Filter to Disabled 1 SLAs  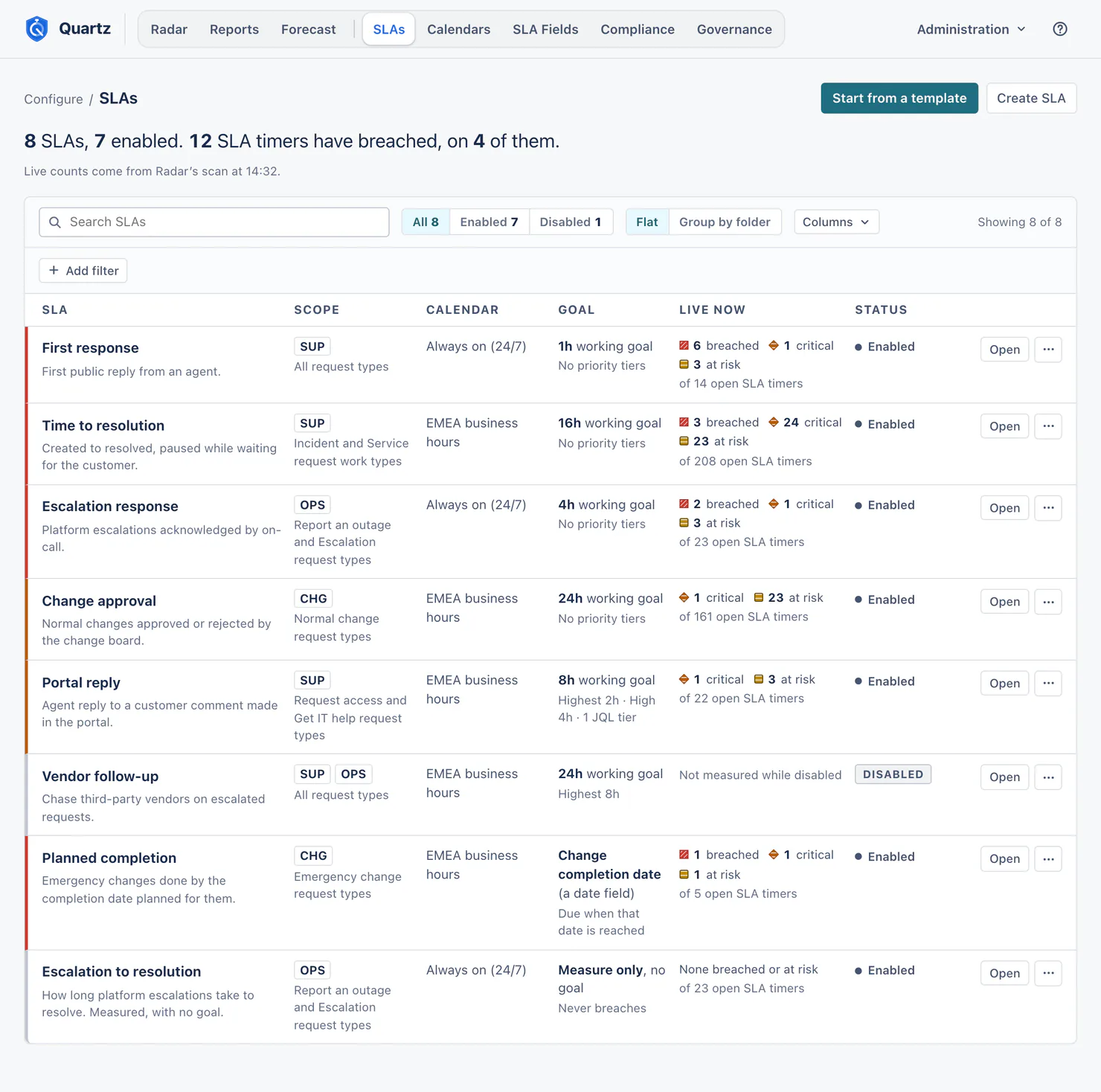571,222
